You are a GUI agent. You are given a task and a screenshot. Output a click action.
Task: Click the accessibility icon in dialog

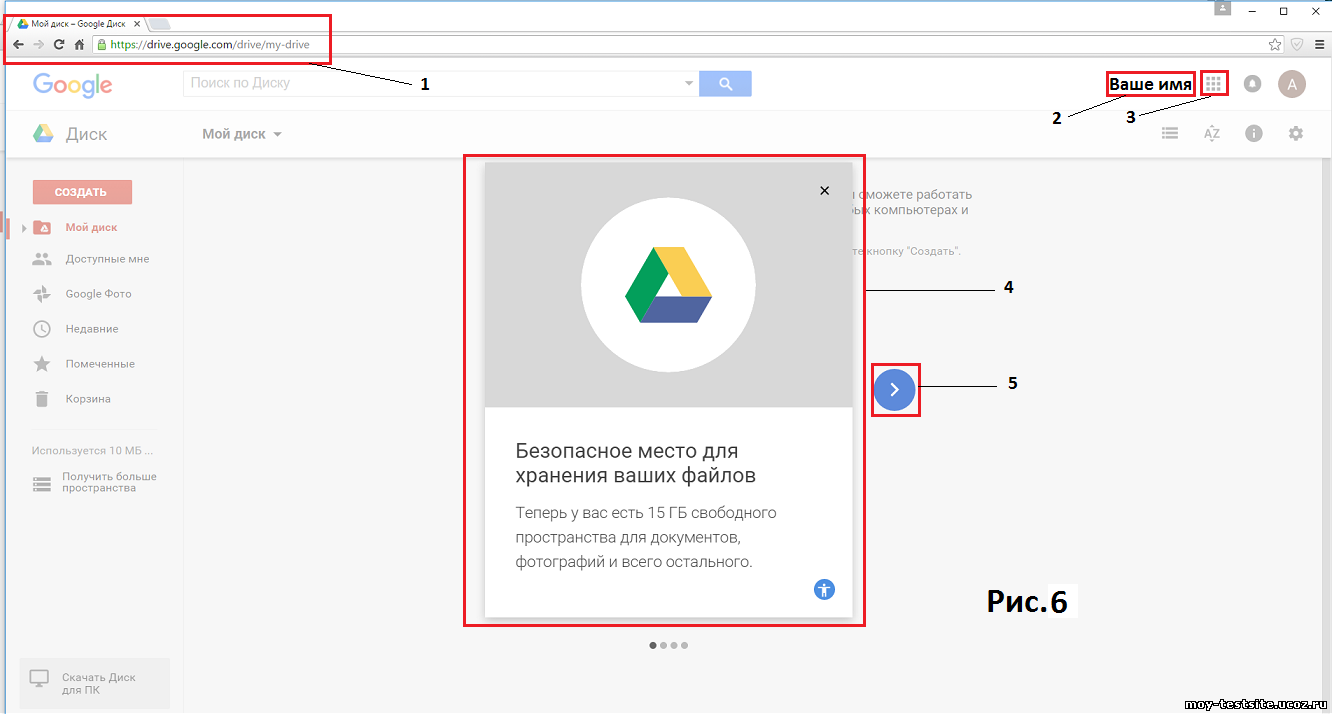(x=824, y=589)
